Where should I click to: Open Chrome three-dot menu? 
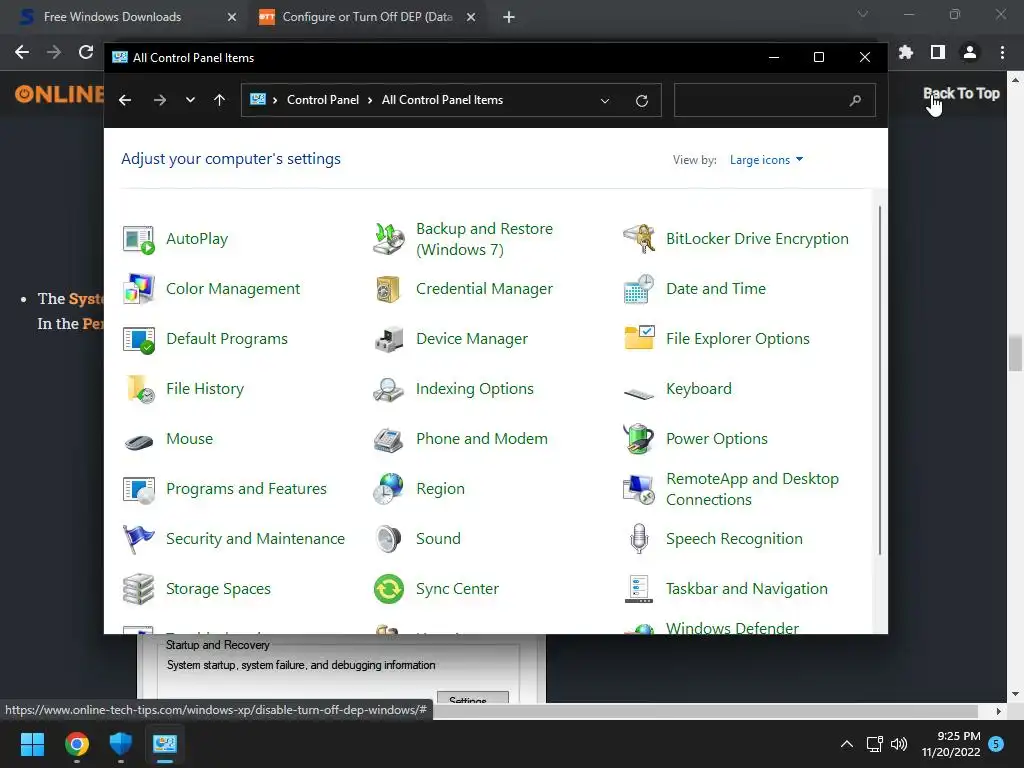point(1002,52)
